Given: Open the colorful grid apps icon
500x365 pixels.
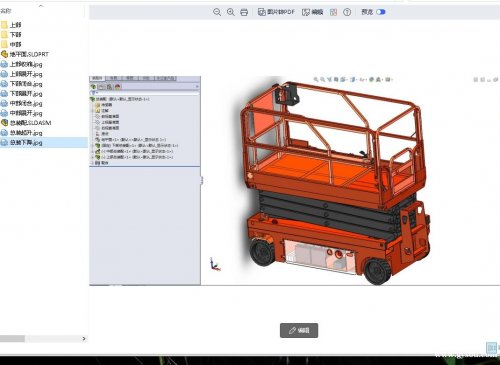Looking at the screenshot, I should 333,12.
